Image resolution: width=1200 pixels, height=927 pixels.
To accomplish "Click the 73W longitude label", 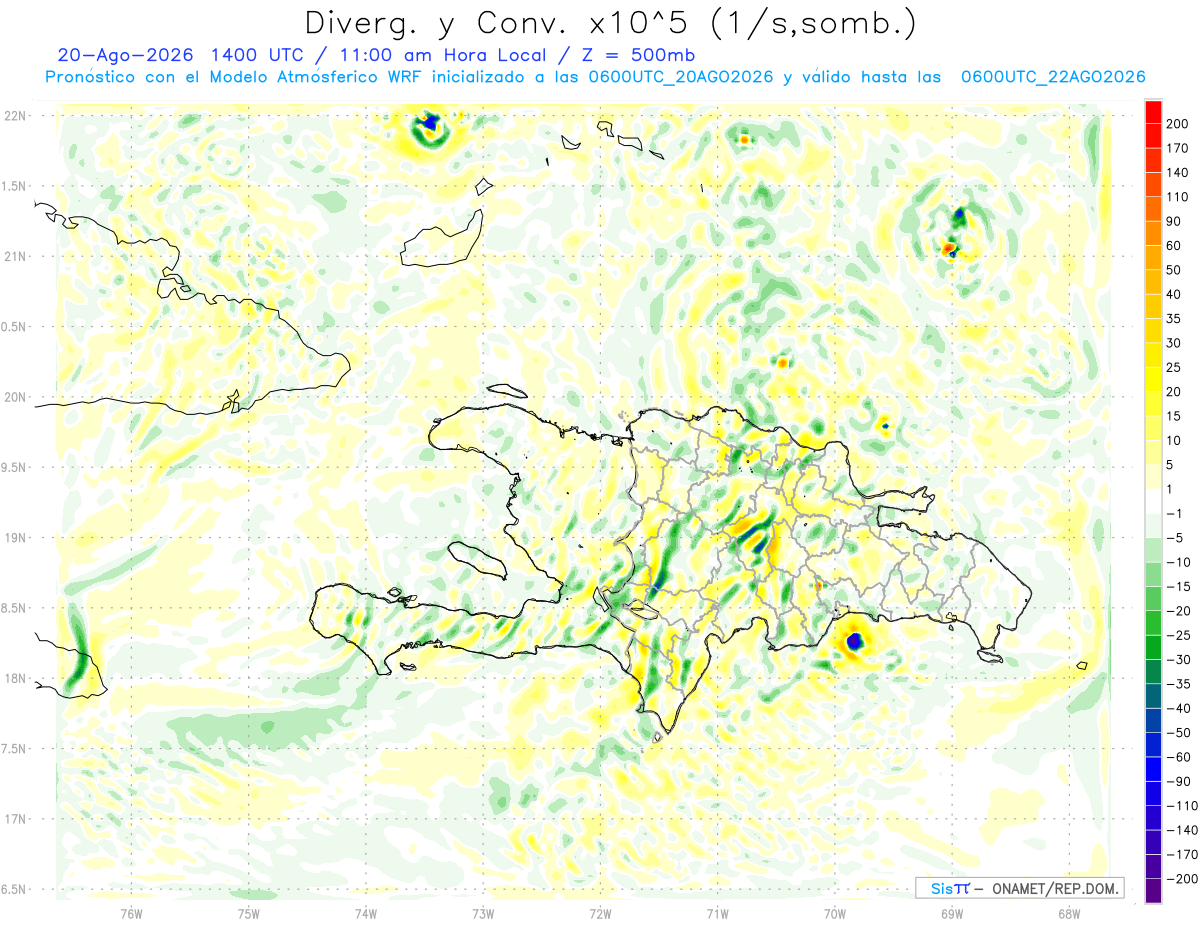I will pyautogui.click(x=483, y=912).
